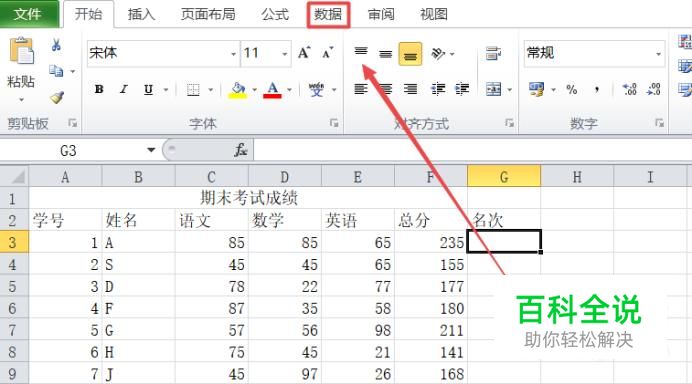Apply comma style
692x384 pixels.
click(597, 90)
